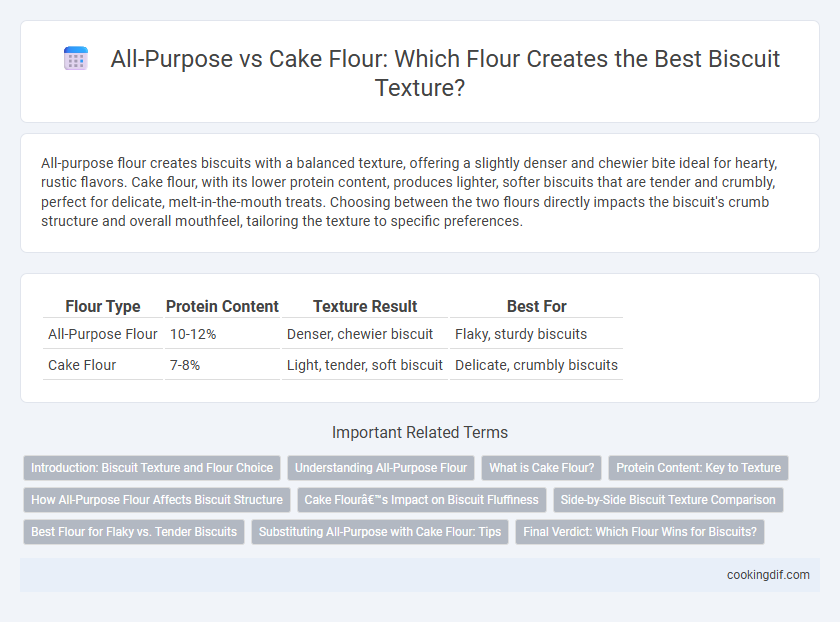Click the 'Flour Type' column header

[x=103, y=306]
